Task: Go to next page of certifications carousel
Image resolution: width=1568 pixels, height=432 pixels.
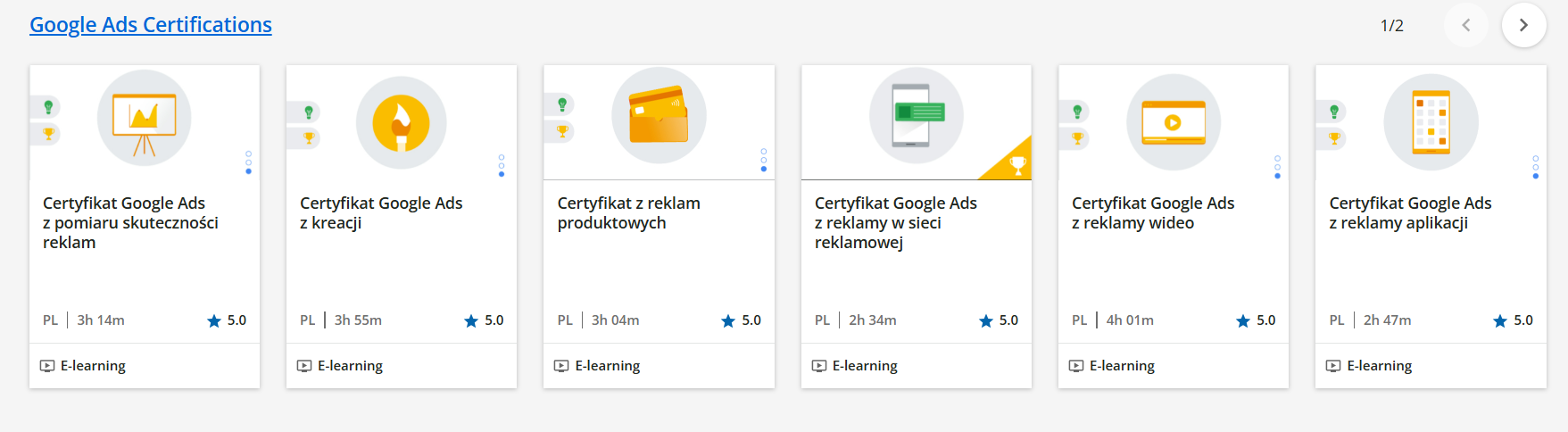Action: [1523, 25]
